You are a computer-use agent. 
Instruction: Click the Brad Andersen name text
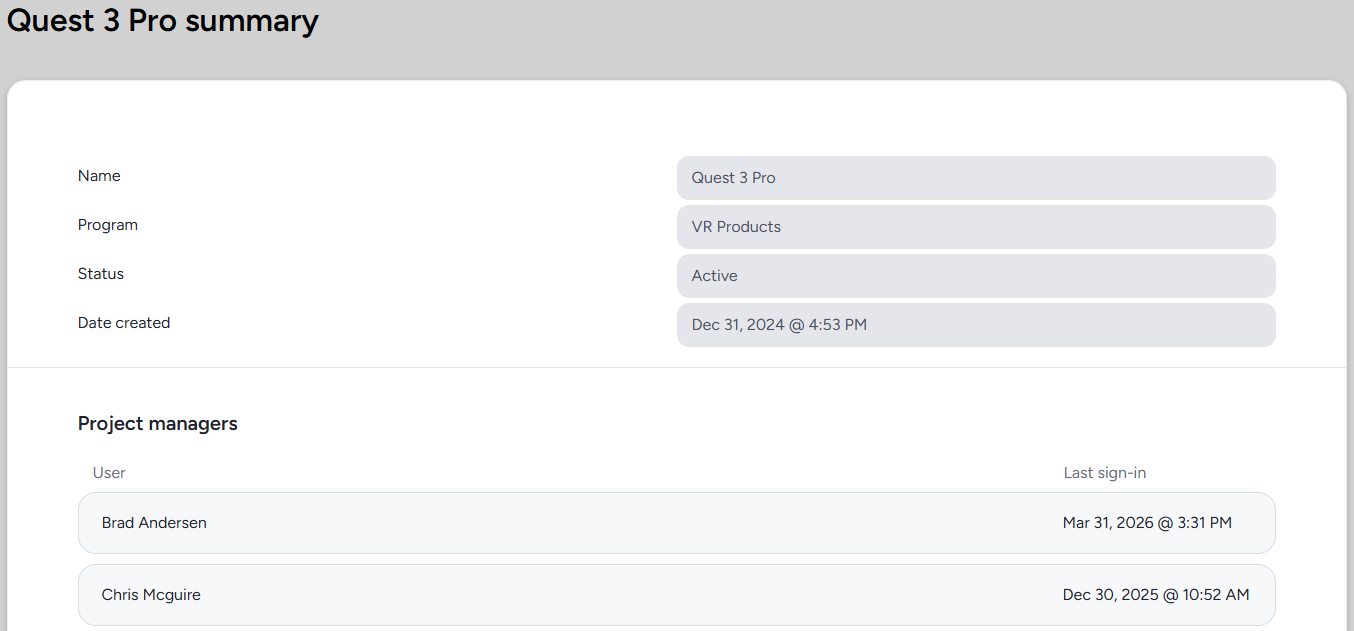154,523
